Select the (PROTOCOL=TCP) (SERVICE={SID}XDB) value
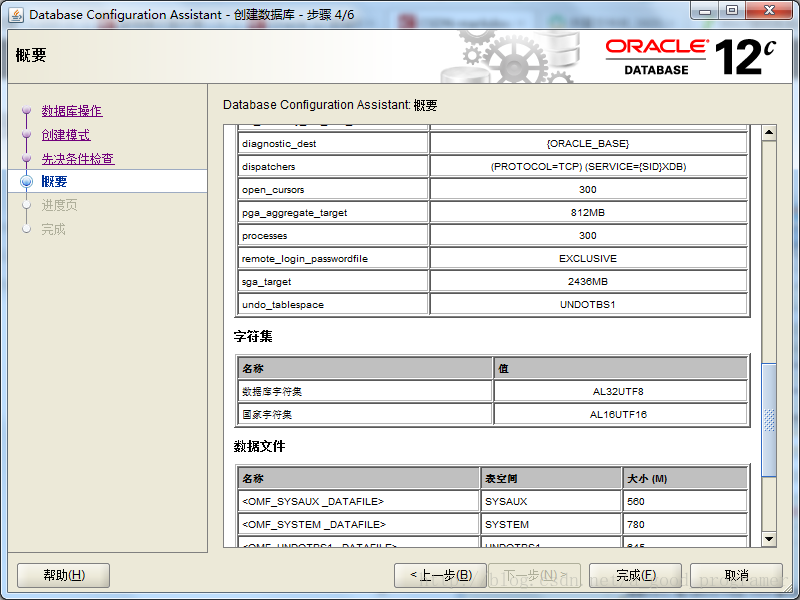This screenshot has height=600, width=800. (588, 166)
